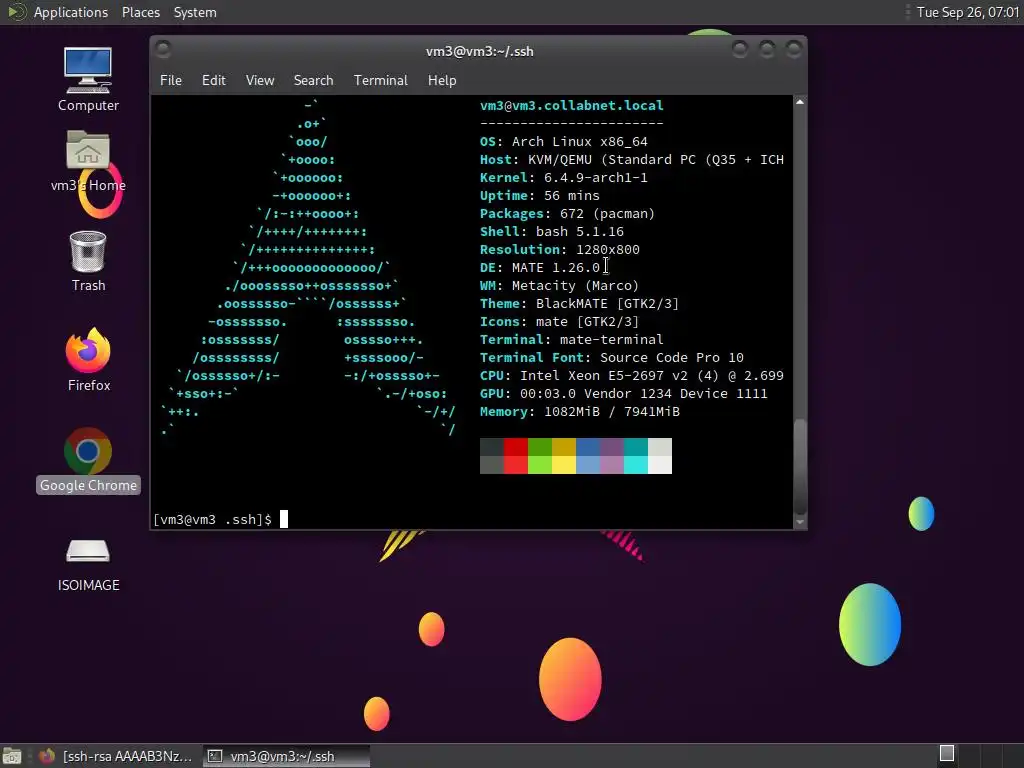Click the terminal vertical scrollbar thumb
This screenshot has height=768, width=1024.
click(799, 467)
